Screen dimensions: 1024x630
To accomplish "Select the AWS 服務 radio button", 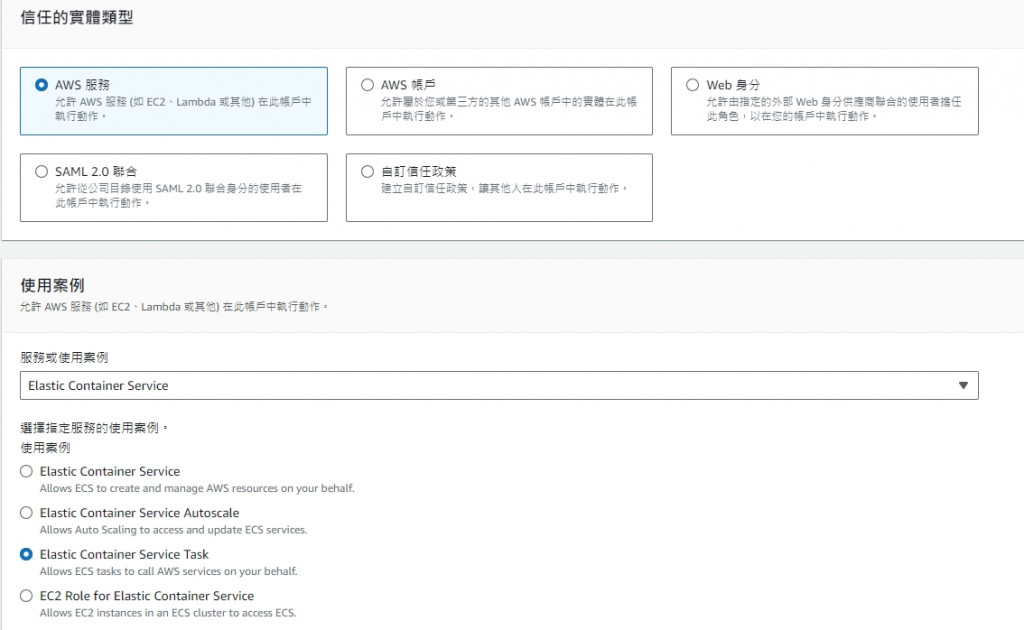I will (x=41, y=85).
